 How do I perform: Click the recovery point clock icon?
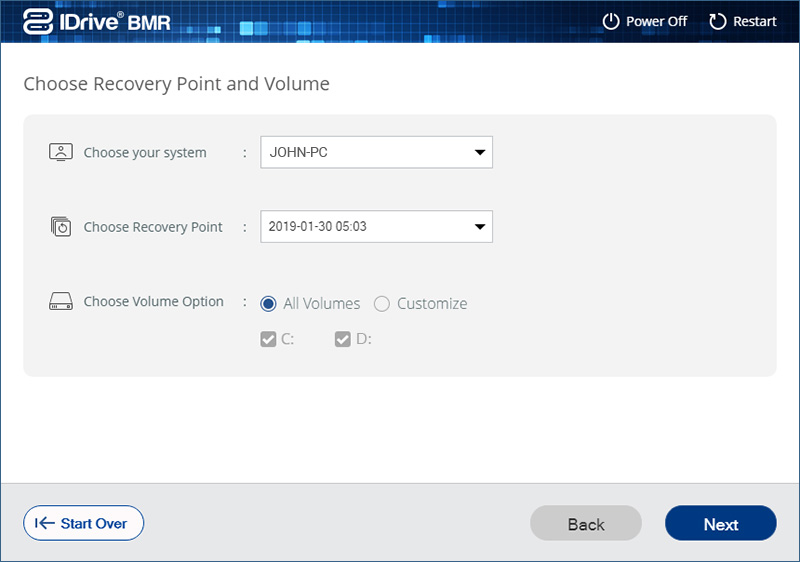click(x=61, y=227)
